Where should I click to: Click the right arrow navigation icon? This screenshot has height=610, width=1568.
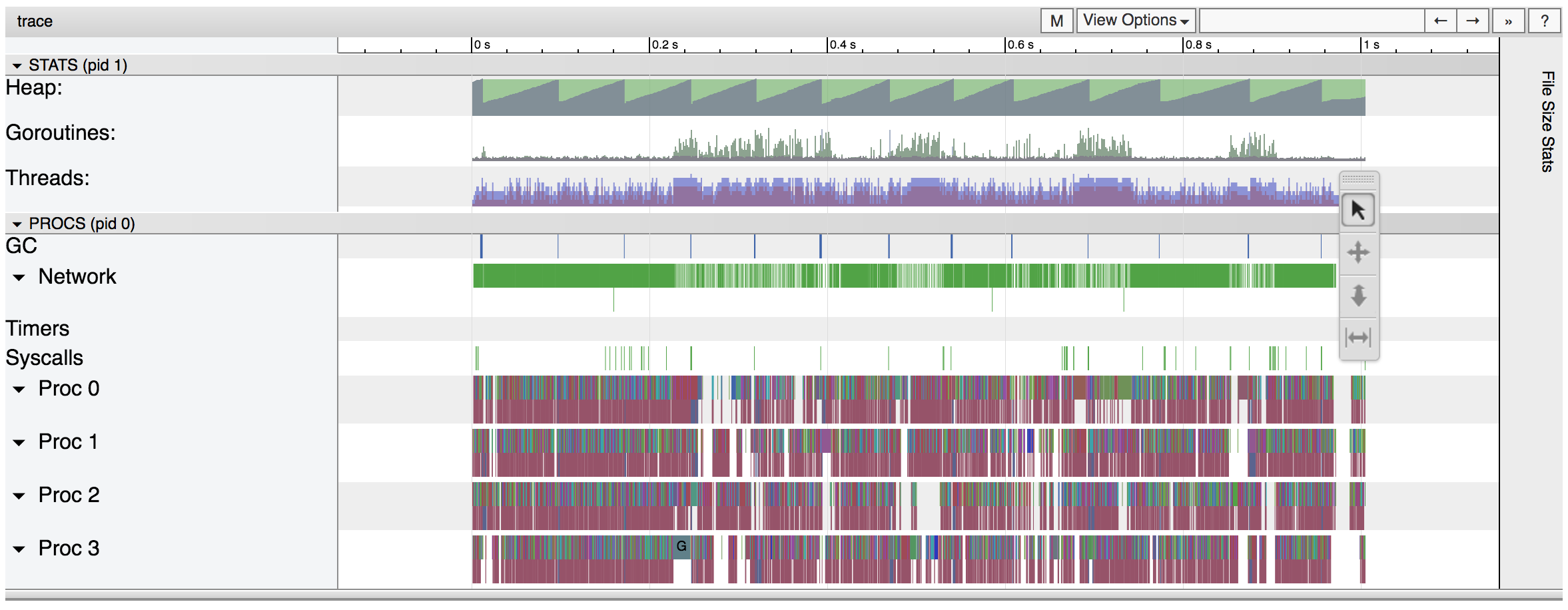1473,21
